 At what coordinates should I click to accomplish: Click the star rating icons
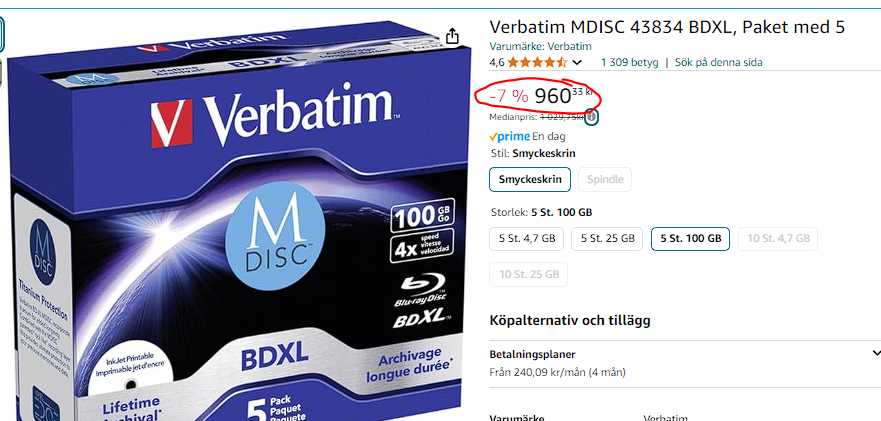point(537,62)
